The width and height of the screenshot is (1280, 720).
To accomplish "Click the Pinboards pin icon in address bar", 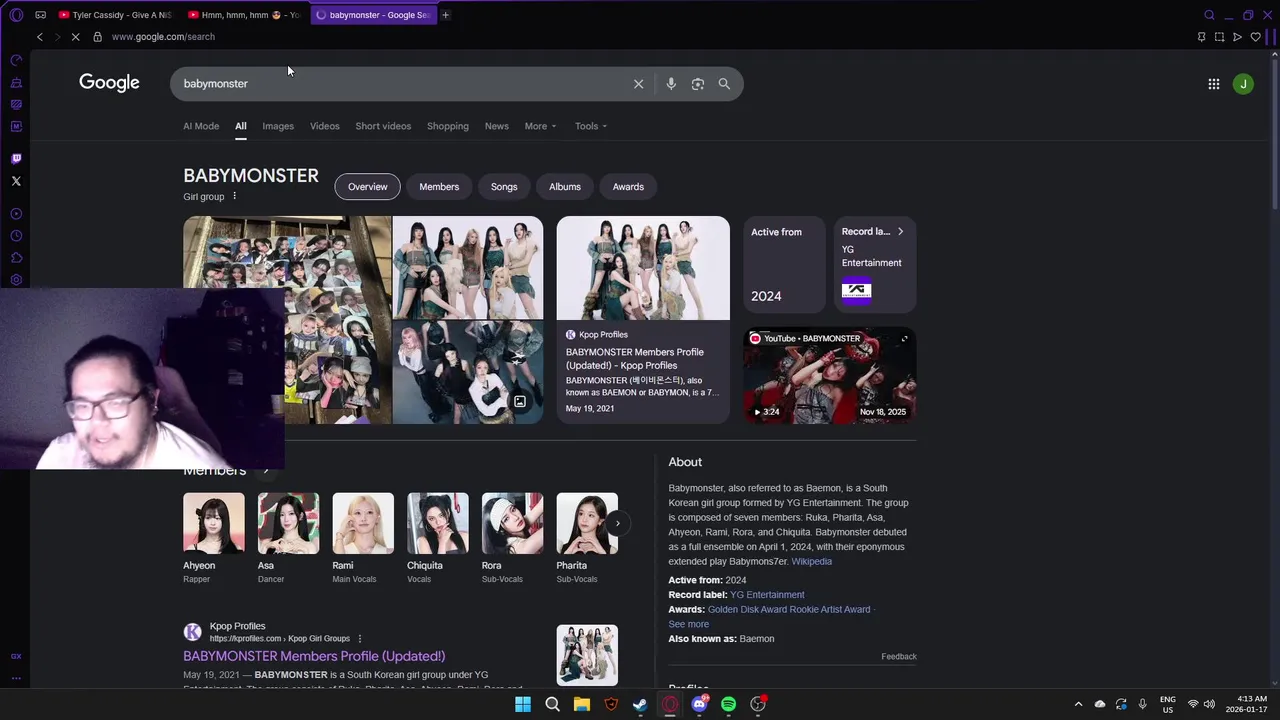I will click(x=1201, y=37).
